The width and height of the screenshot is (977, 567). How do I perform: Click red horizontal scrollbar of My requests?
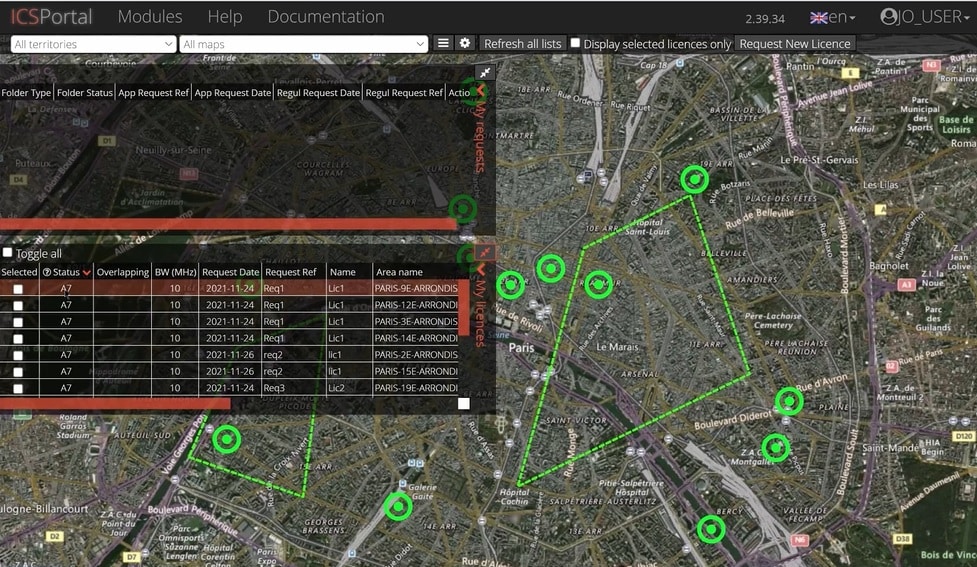click(228, 224)
